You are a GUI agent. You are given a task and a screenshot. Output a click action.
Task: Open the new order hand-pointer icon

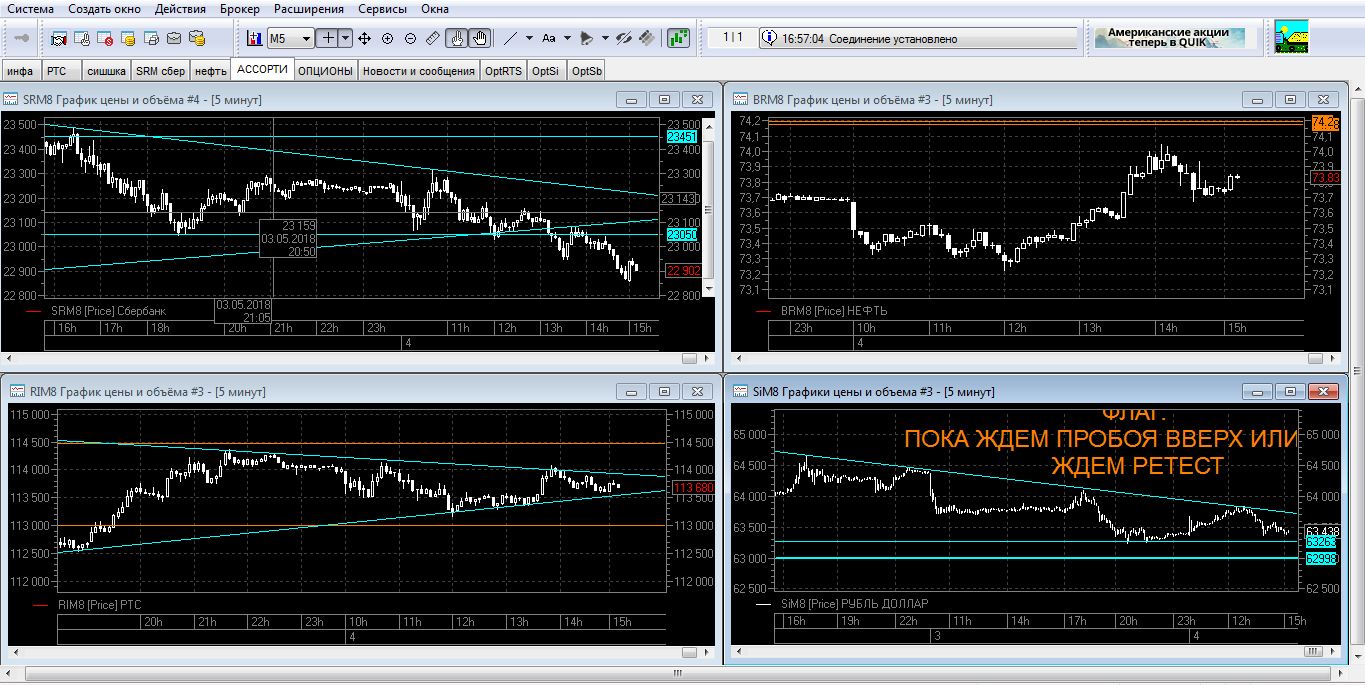82,38
